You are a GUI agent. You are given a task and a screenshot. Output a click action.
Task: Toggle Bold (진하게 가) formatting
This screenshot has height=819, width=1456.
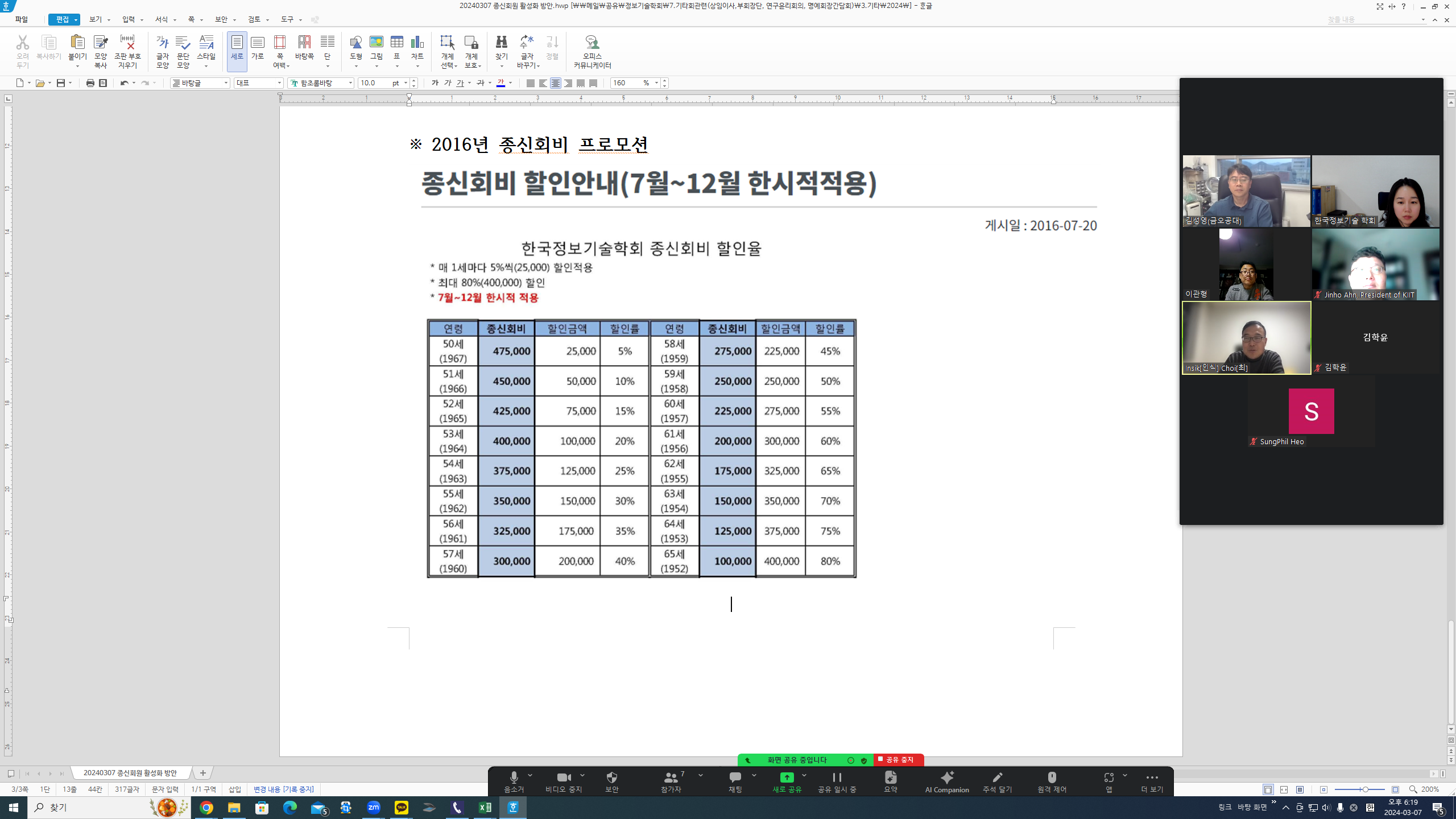(435, 83)
